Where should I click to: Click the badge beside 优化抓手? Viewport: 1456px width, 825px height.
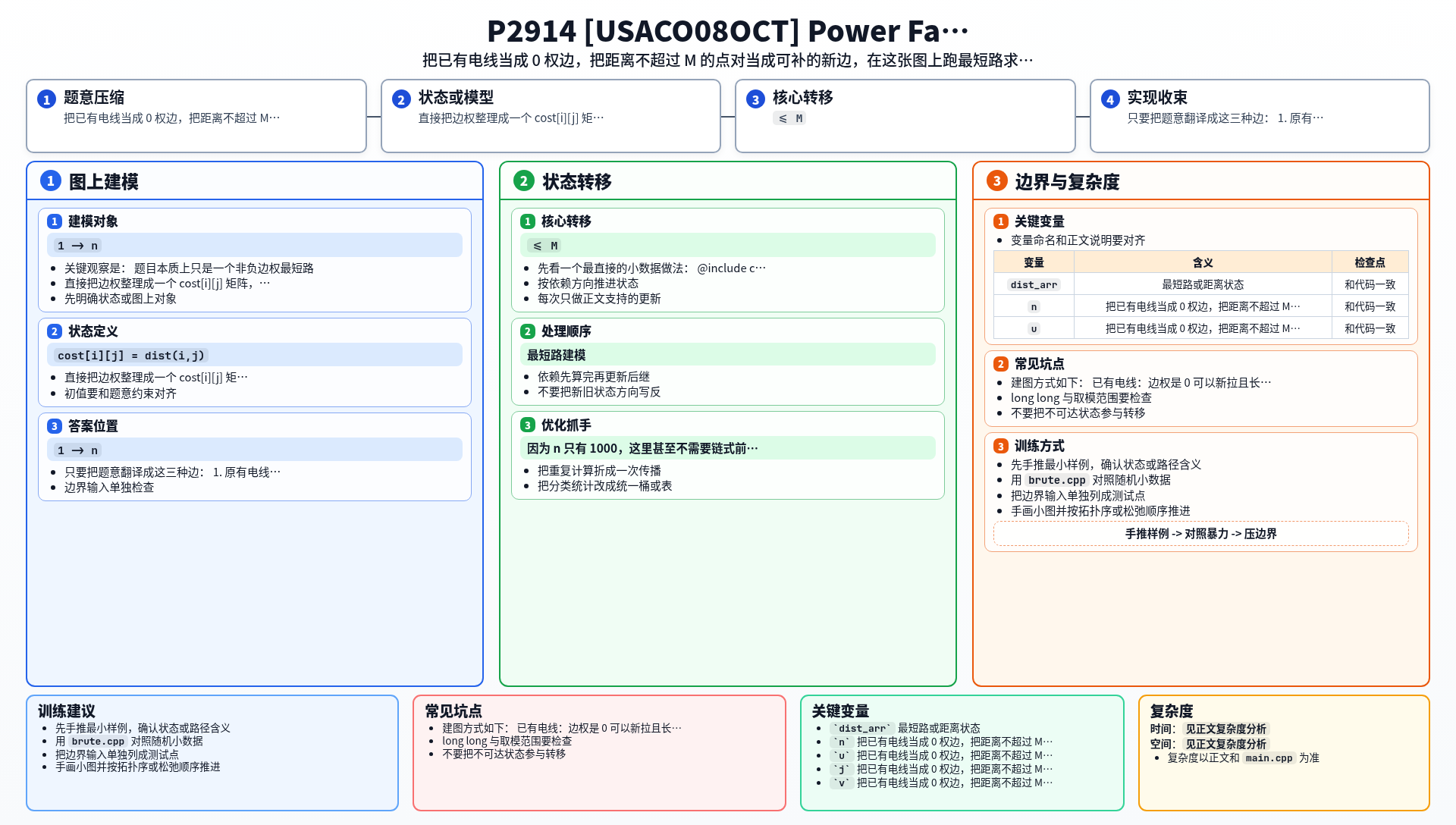tap(528, 425)
